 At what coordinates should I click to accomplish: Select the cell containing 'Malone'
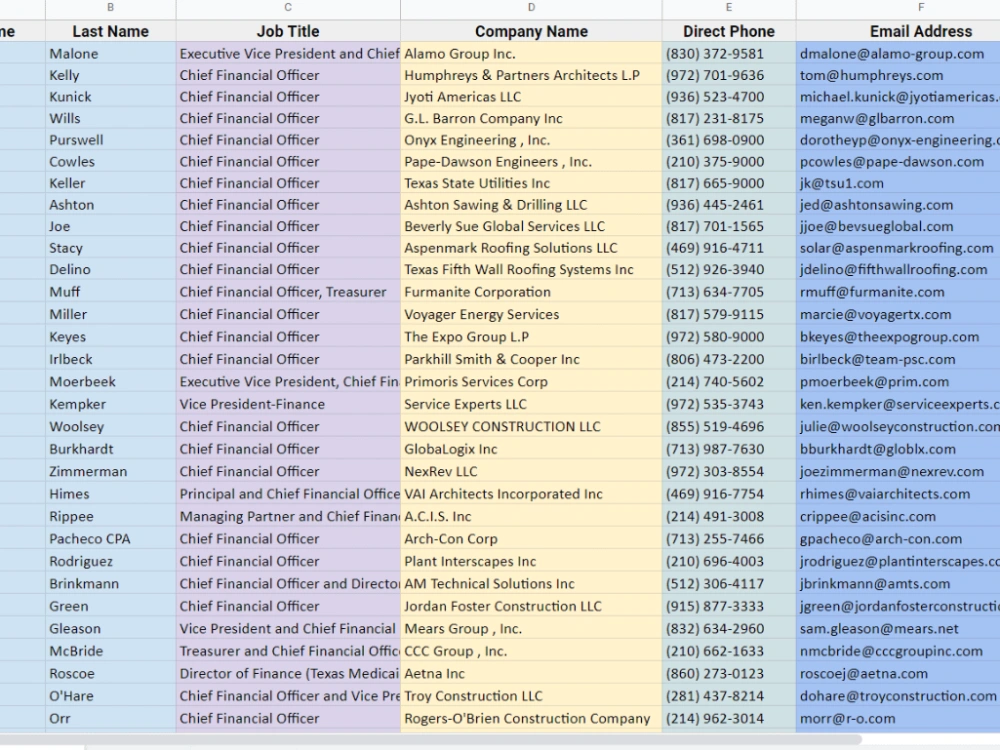tap(110, 54)
